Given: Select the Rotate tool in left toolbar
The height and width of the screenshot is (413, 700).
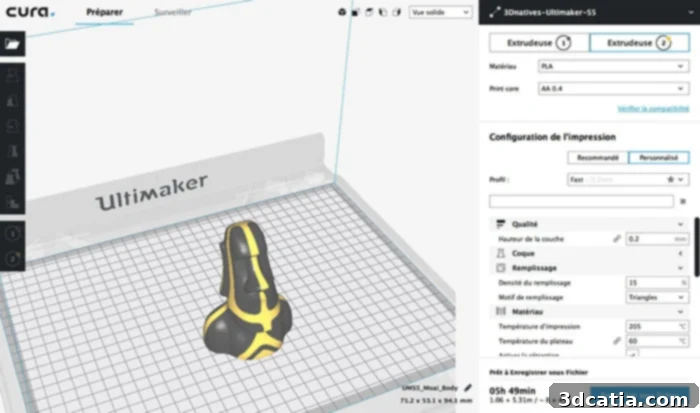Looking at the screenshot, I should pyautogui.click(x=12, y=126).
